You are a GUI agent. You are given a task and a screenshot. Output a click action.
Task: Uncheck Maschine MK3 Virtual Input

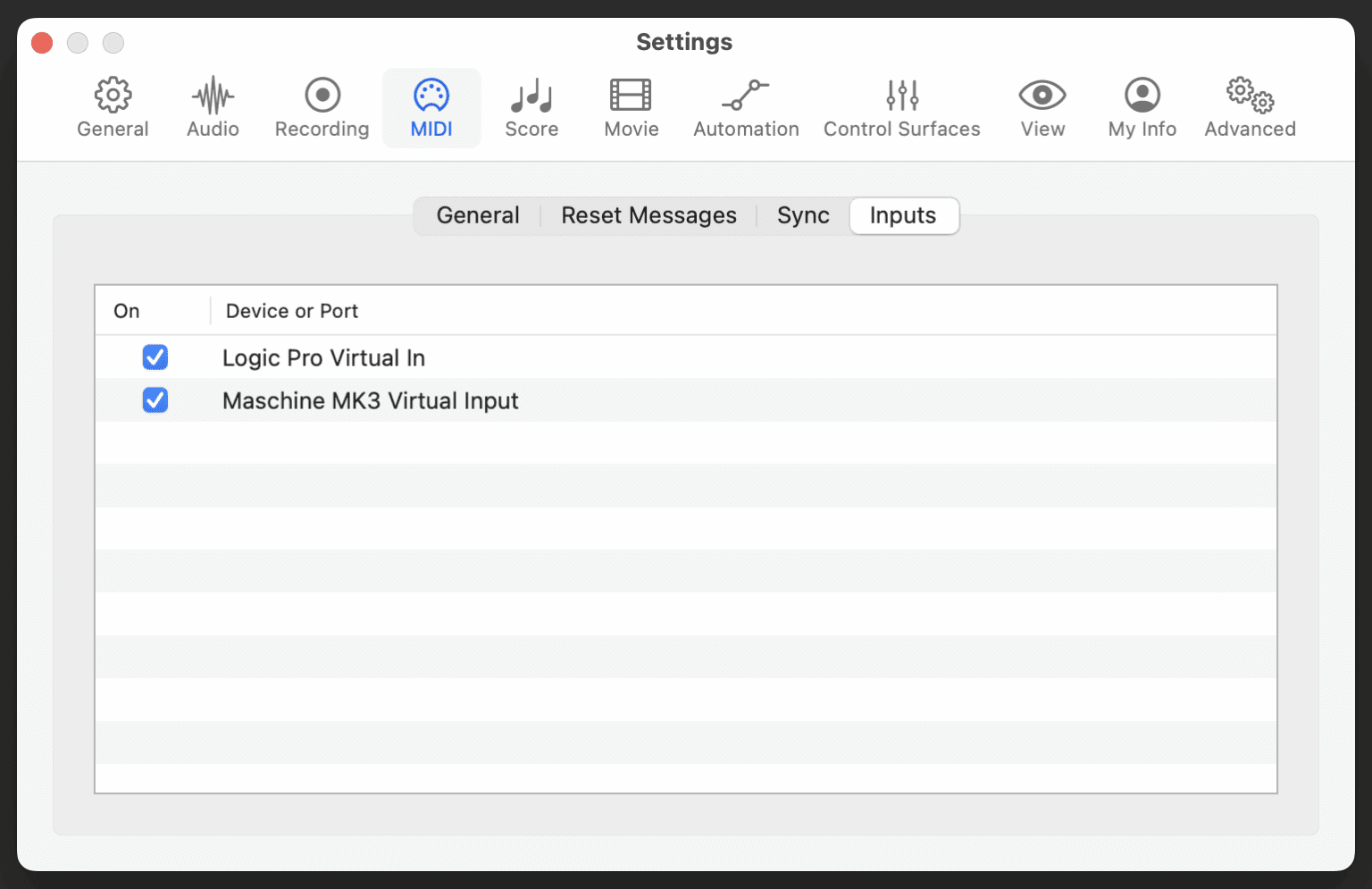point(155,400)
